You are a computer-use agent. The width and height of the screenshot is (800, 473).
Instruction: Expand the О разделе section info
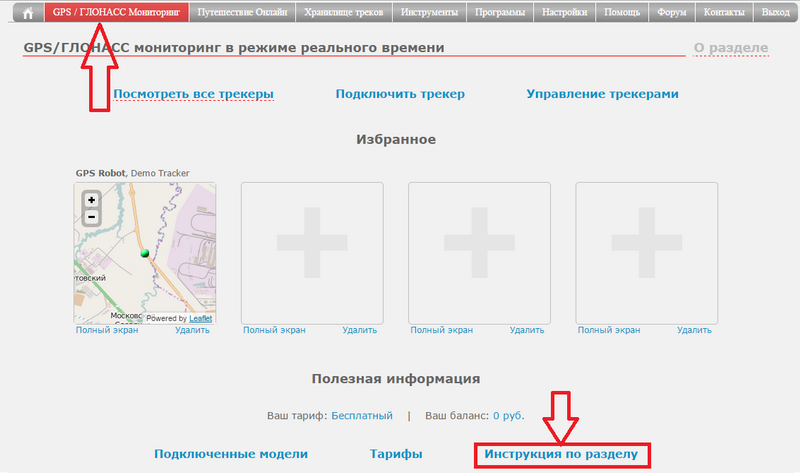pyautogui.click(x=730, y=48)
